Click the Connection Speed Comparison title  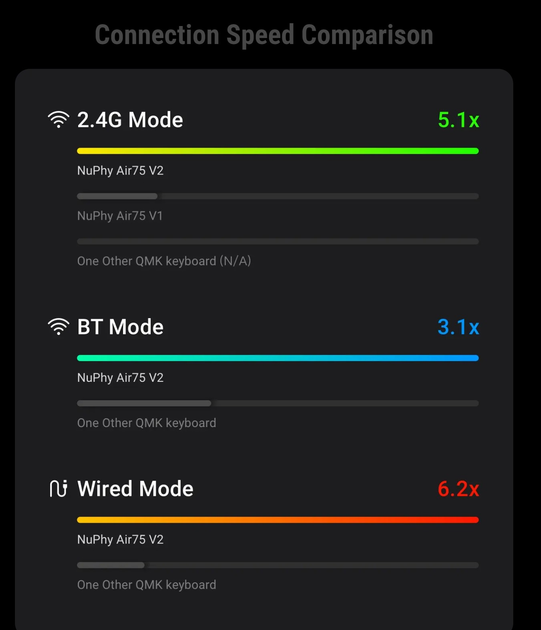coord(264,35)
